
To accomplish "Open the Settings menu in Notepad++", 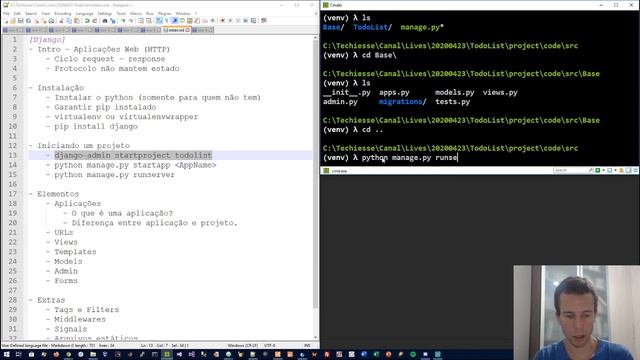I will [x=104, y=13].
